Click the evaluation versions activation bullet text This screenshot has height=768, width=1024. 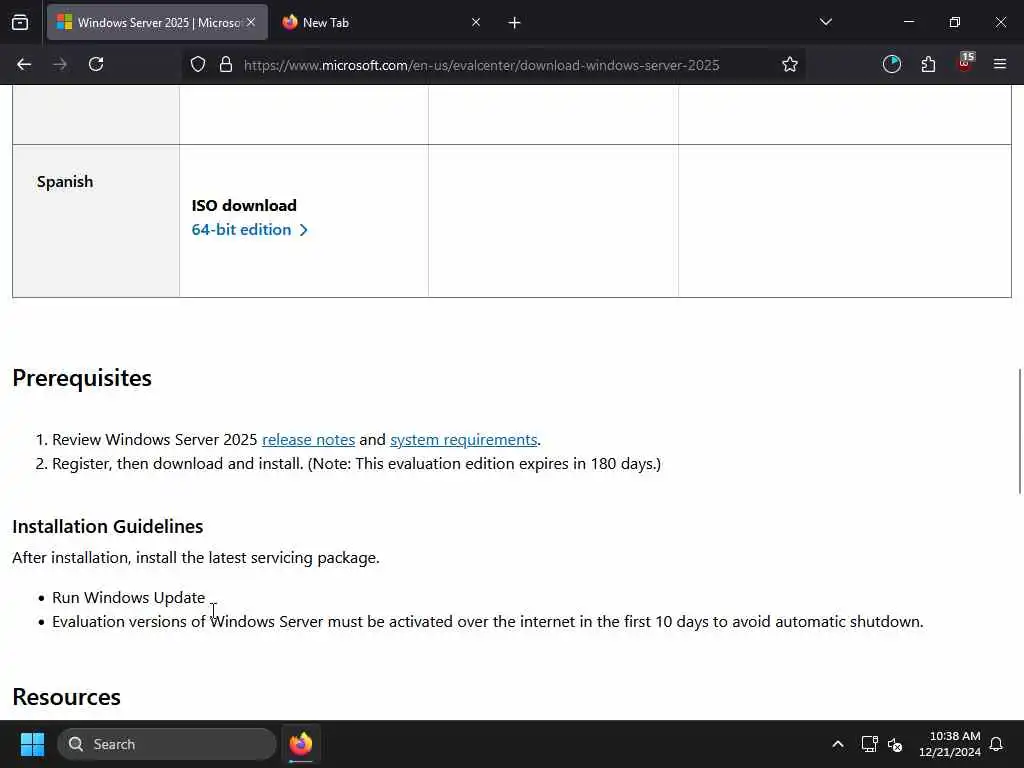click(x=488, y=622)
